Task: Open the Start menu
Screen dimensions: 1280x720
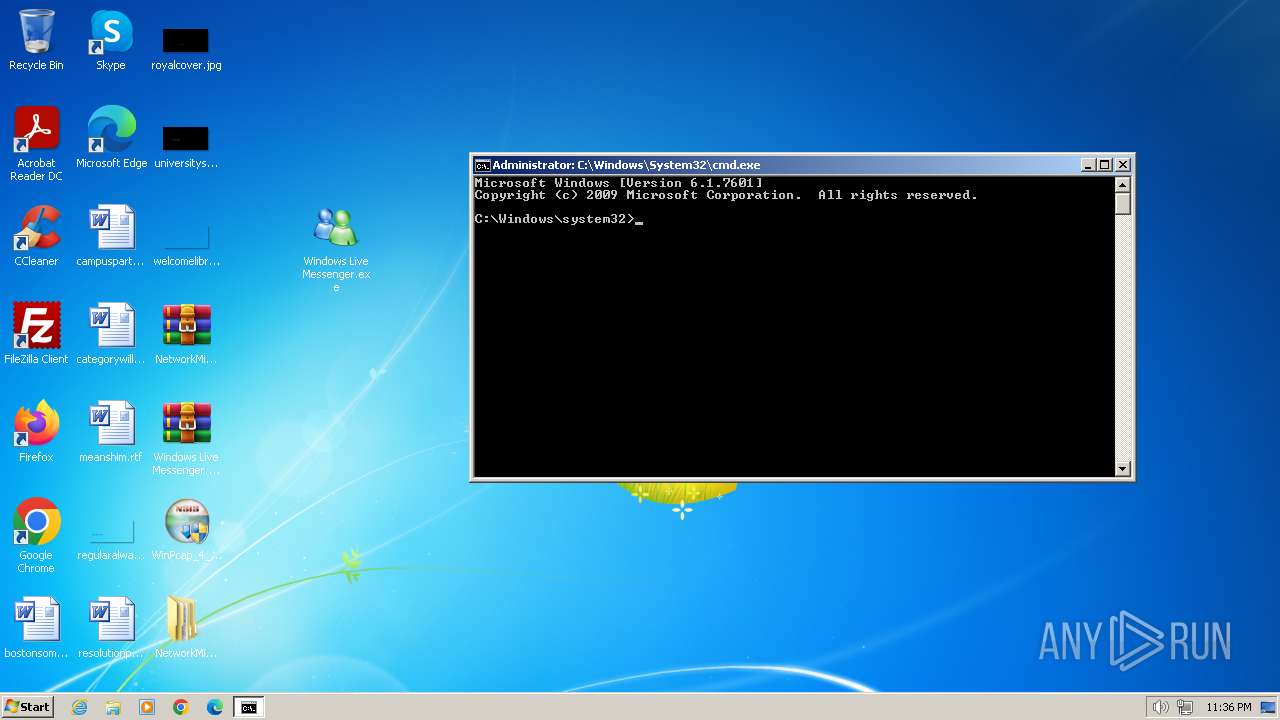Action: [x=28, y=707]
